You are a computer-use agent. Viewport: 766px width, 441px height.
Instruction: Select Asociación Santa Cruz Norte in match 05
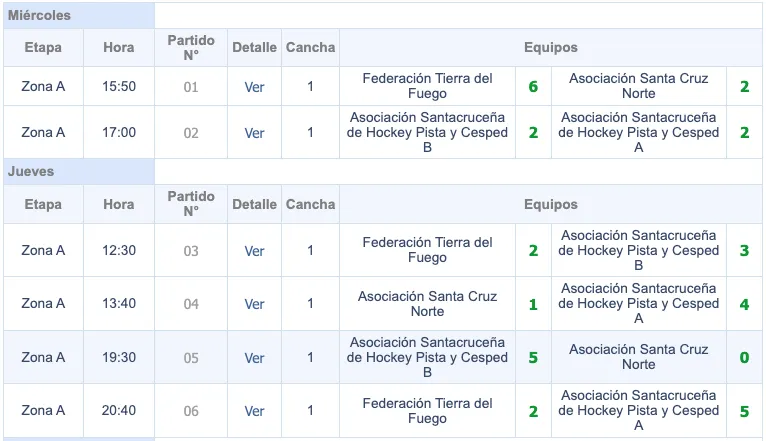tap(638, 357)
